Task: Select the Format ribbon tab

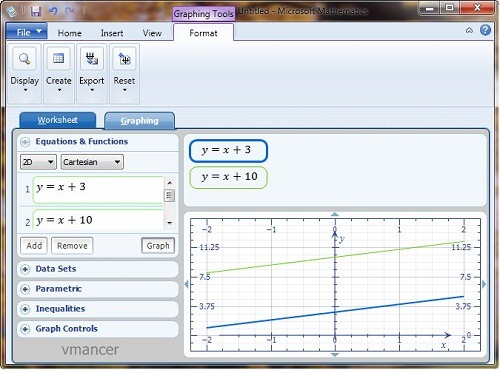Action: [203, 33]
